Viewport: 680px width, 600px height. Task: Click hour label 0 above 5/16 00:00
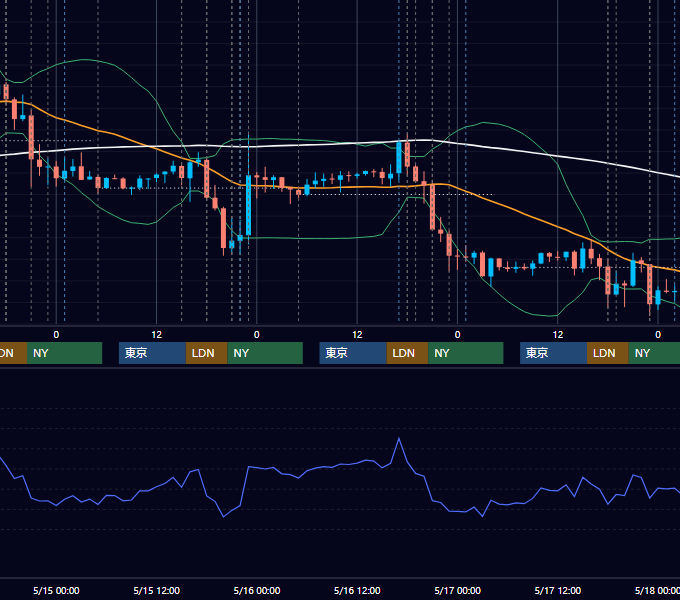(257, 335)
